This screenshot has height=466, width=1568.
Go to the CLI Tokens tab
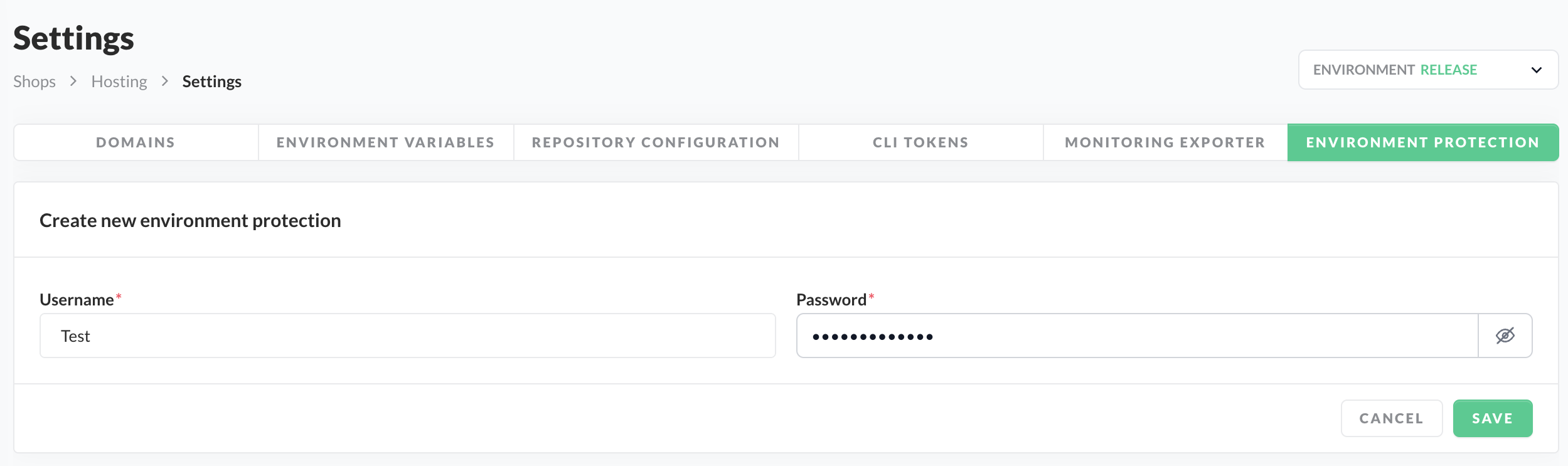click(920, 142)
